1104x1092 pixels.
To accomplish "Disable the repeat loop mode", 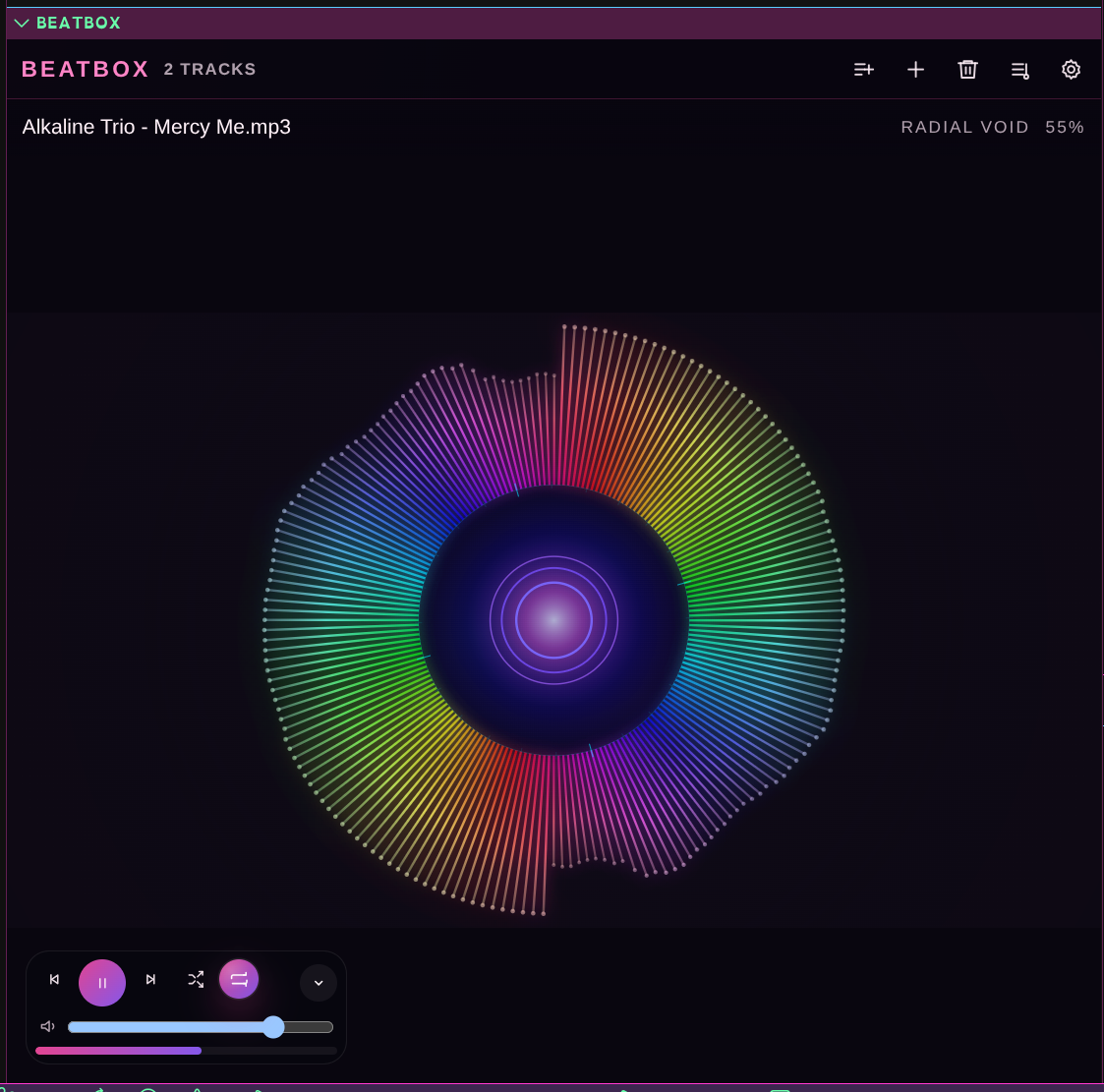I will [239, 979].
